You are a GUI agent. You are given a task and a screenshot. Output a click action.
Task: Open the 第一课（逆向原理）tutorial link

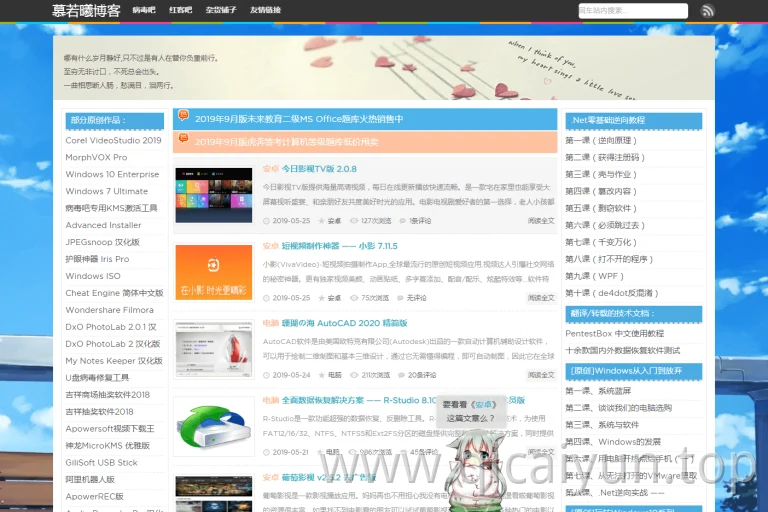(601, 141)
